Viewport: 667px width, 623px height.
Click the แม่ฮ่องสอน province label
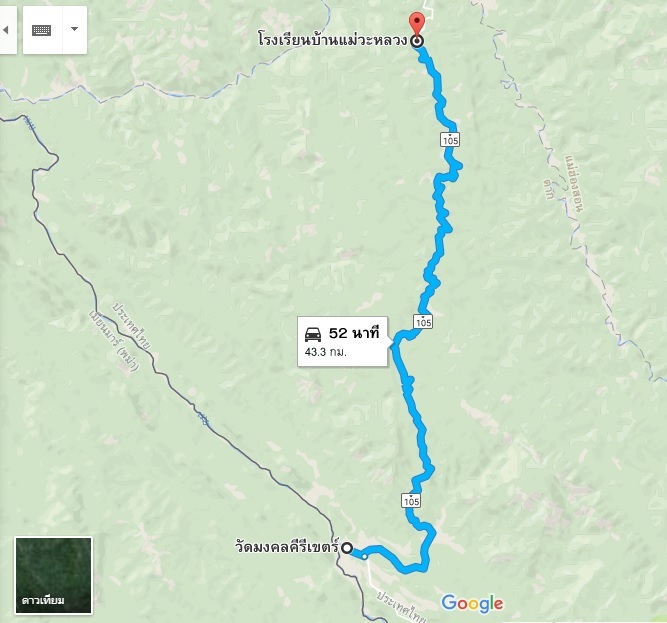(x=574, y=183)
